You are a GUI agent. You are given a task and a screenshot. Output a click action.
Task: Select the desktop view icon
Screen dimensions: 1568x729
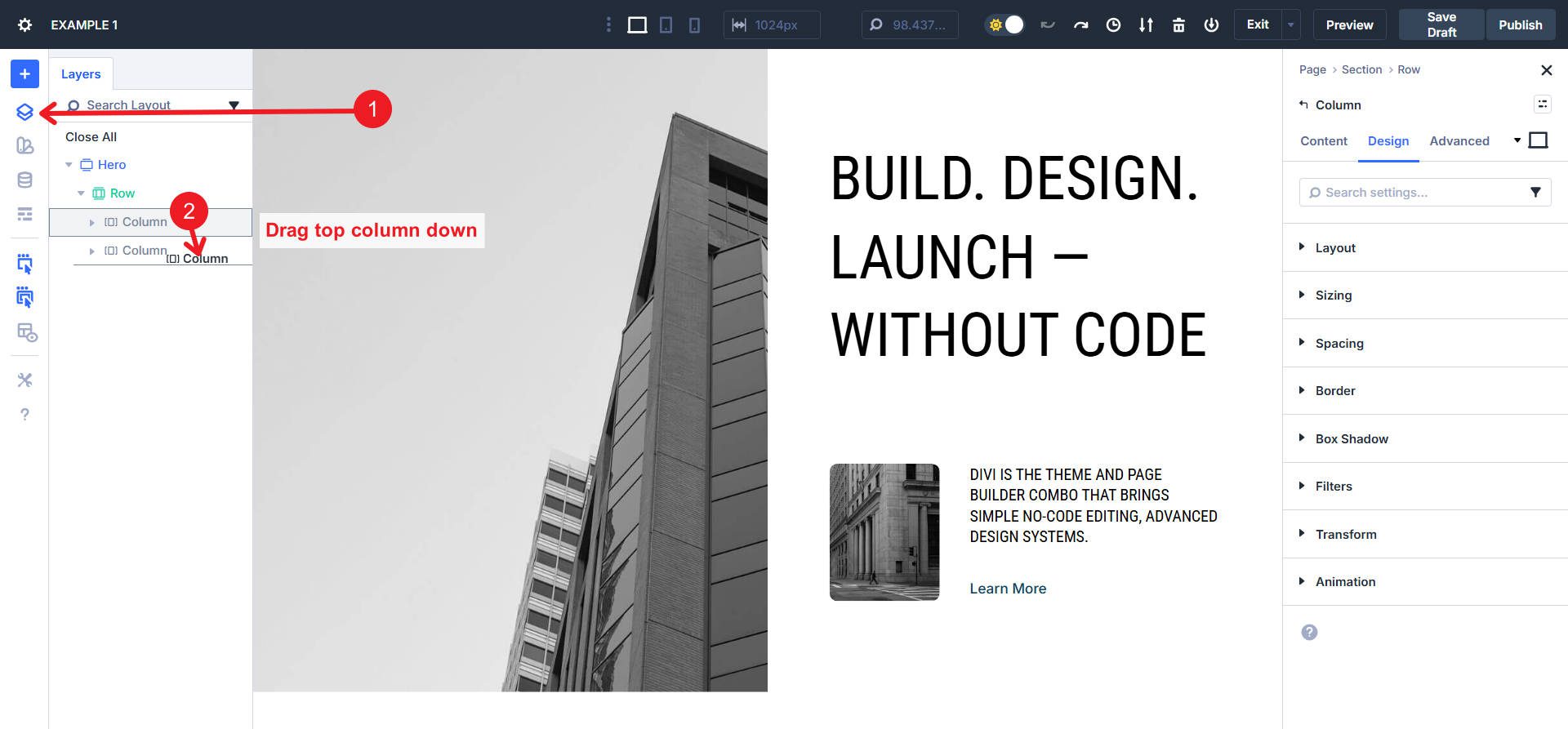637,25
